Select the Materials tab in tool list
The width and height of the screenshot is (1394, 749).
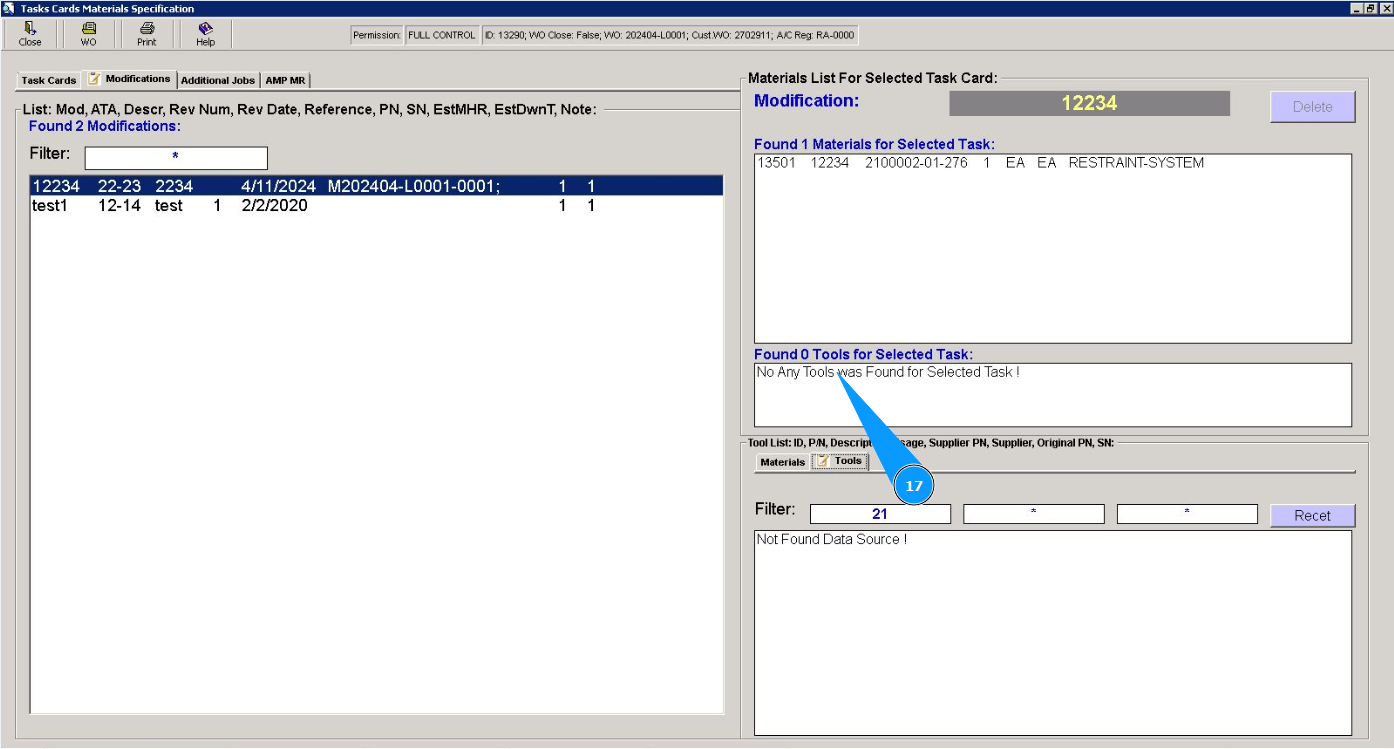782,462
